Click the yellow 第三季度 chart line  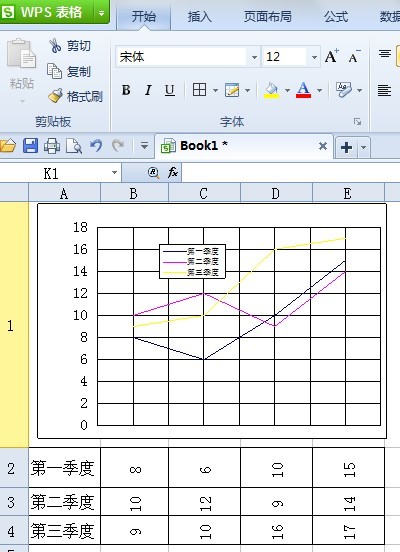239,282
